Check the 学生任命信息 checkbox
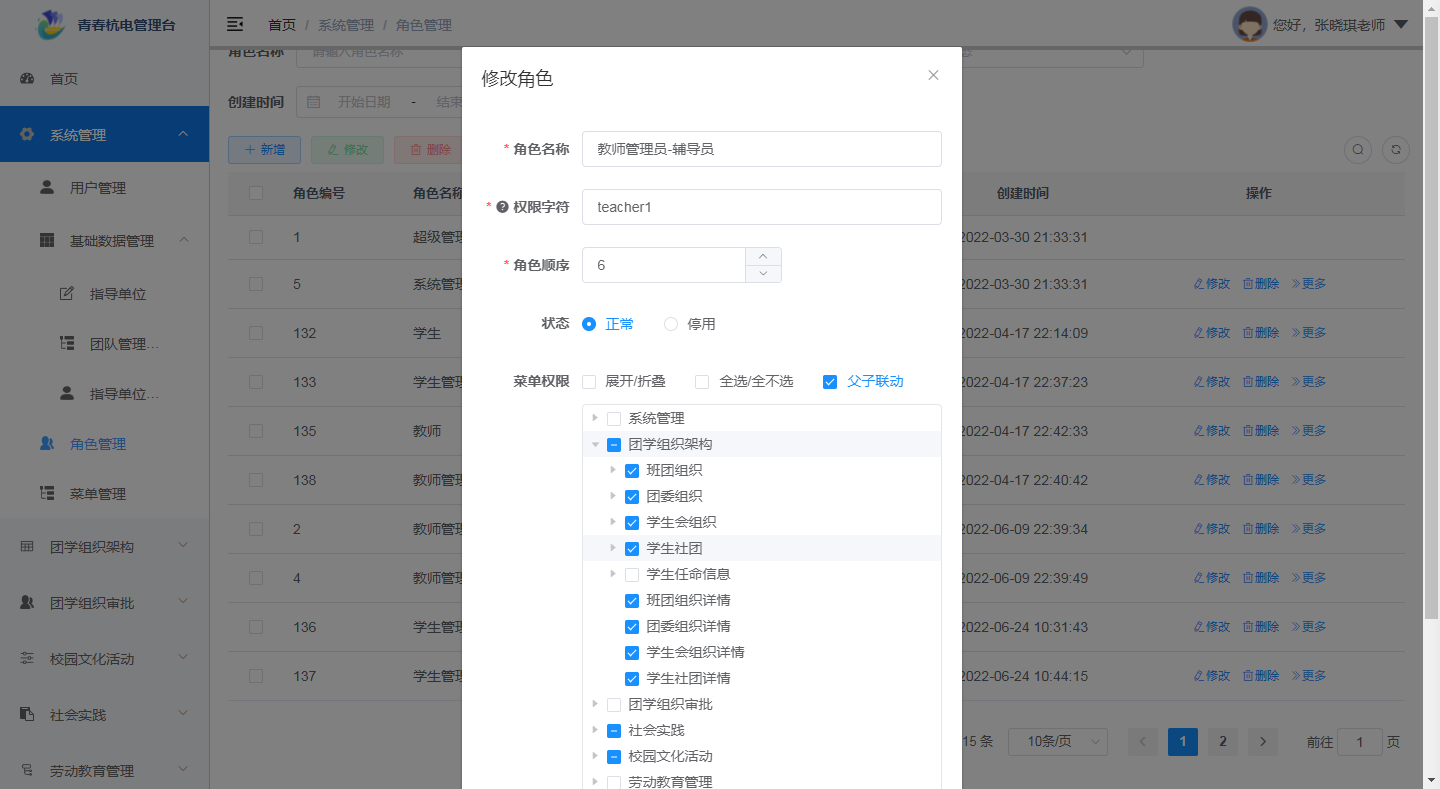 632,574
